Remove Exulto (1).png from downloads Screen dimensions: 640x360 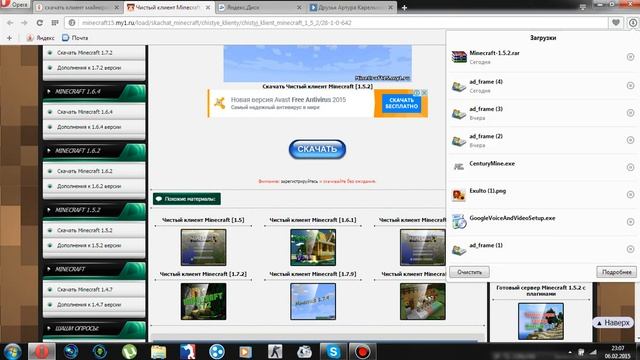[630, 195]
